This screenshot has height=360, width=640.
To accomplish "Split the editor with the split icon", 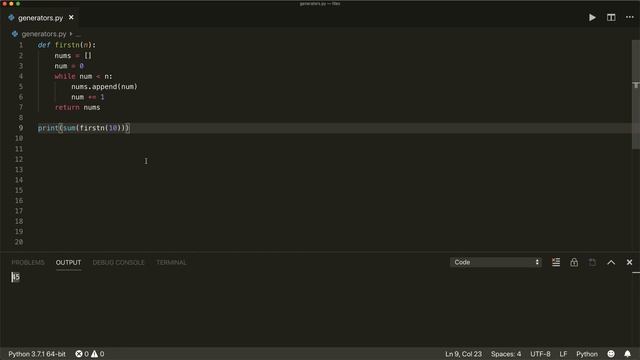I will point(611,18).
